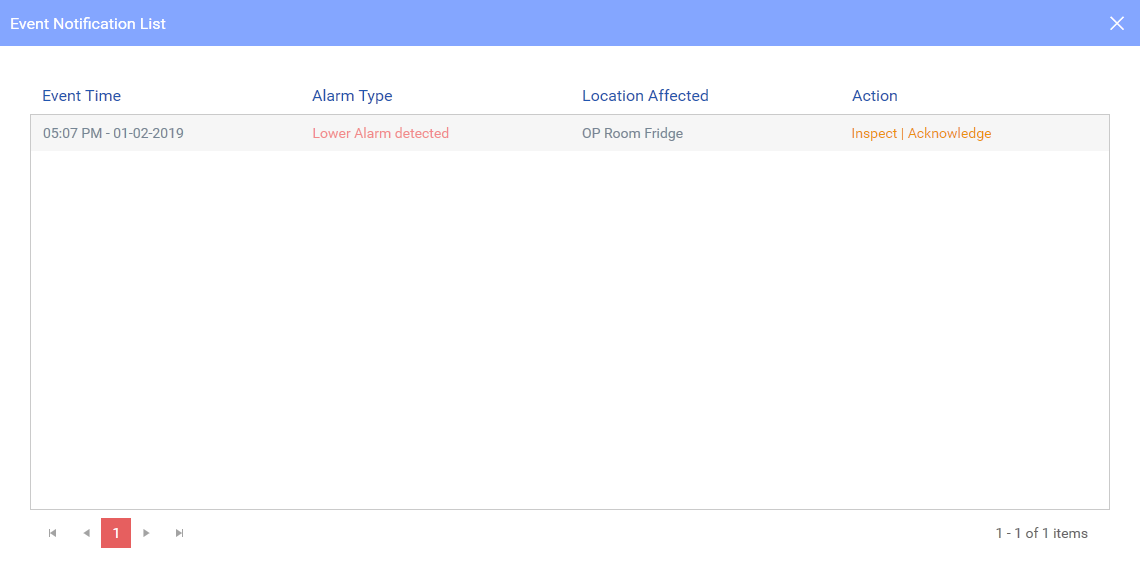This screenshot has width=1140, height=572.
Task: Click the 'OP Room Fridge' location cell
Action: pyautogui.click(x=632, y=133)
